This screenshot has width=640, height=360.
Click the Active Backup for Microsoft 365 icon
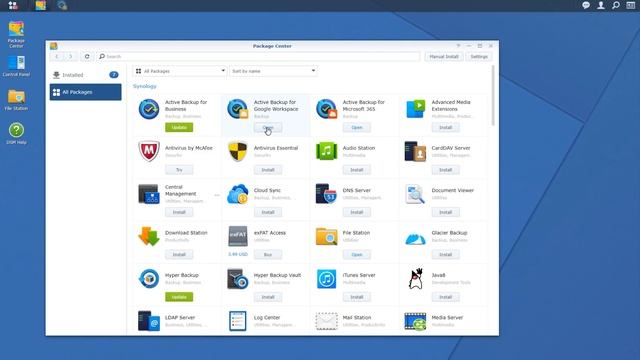[326, 109]
